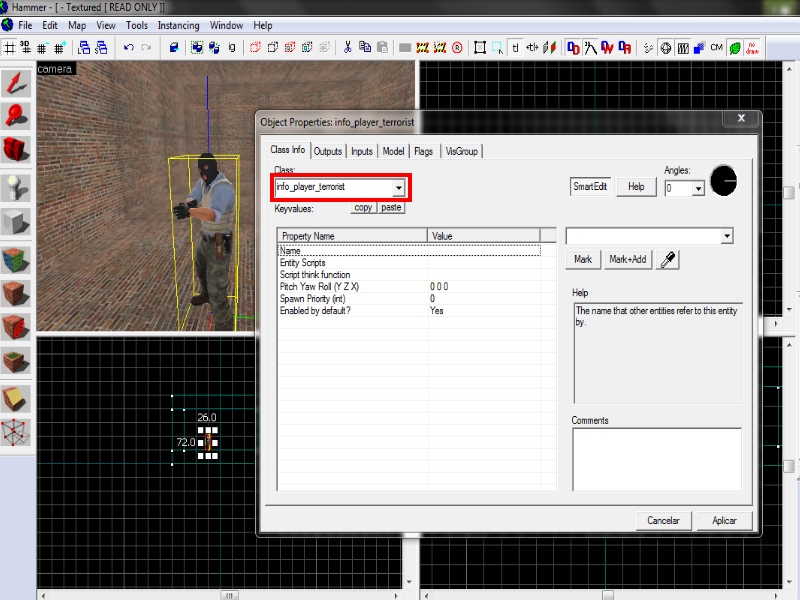
Task: Click the Copy icon in toolbar
Action: [x=365, y=48]
